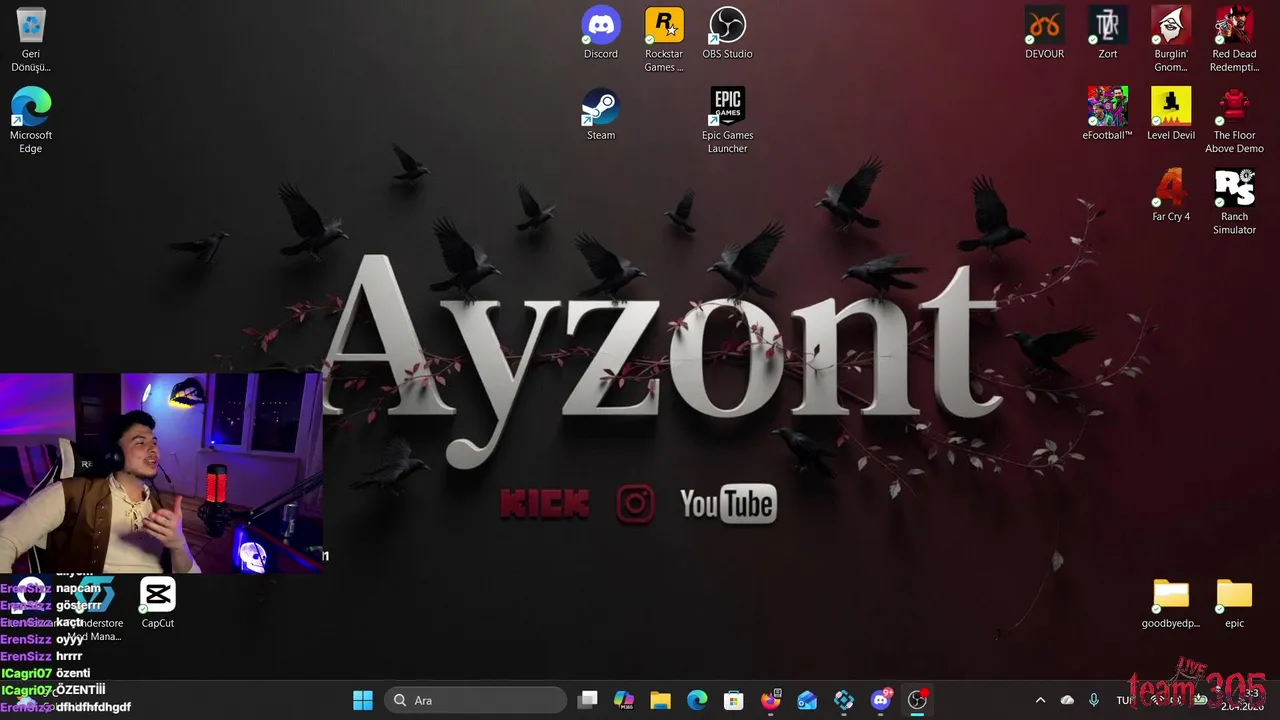Open the Recycle Bin (Geri Dönüşüm) desktop icon
The height and width of the screenshot is (720, 1280).
click(x=31, y=40)
